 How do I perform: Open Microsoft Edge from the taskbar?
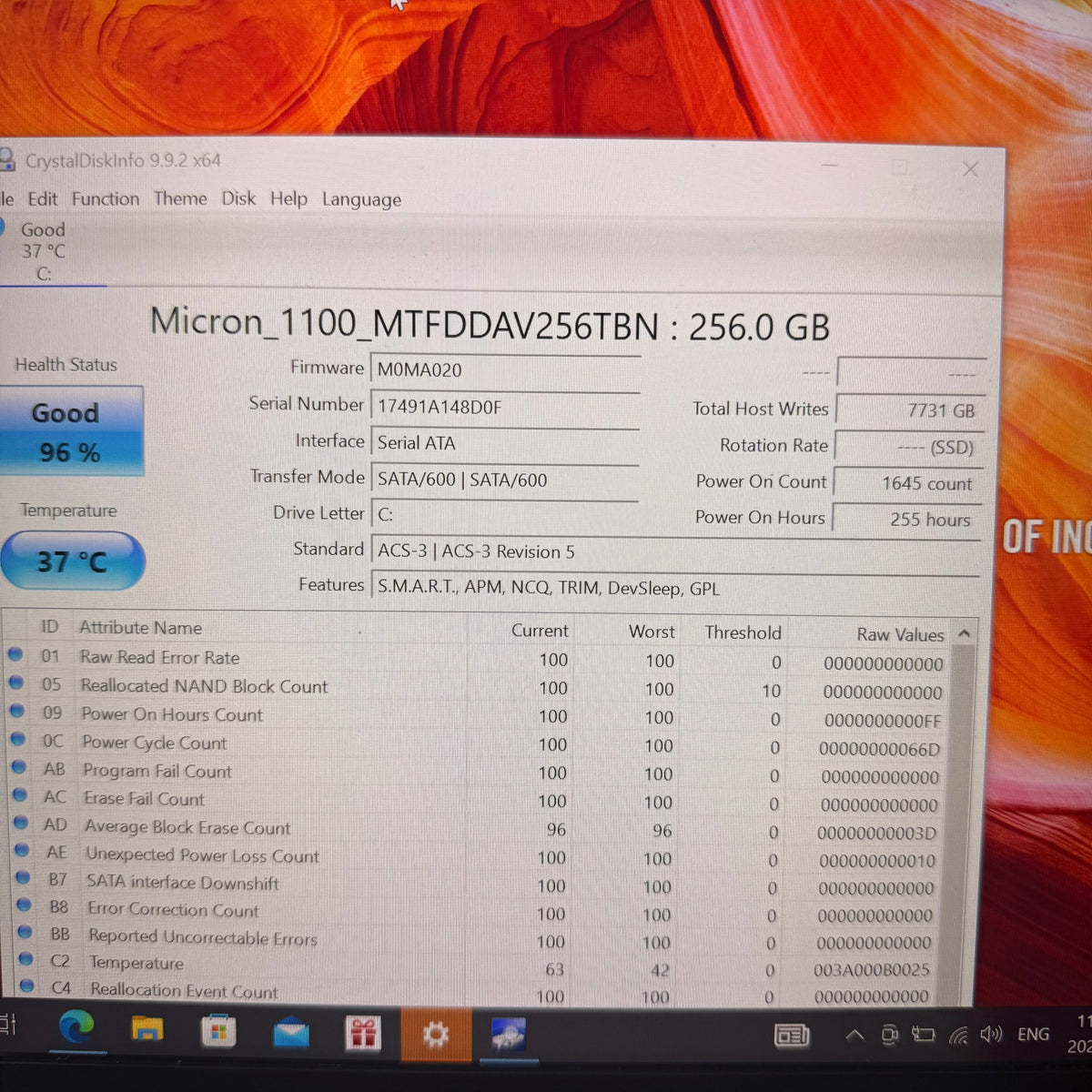coord(76,1028)
